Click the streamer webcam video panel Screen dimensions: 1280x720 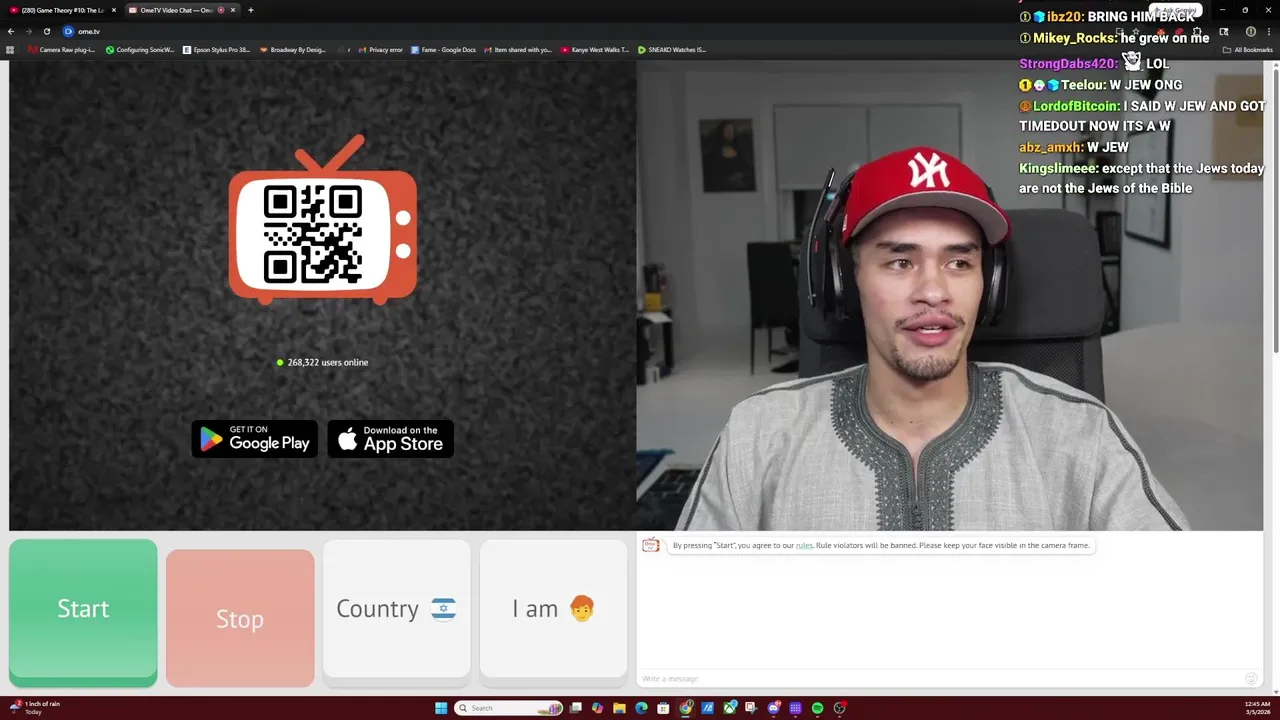pos(950,296)
